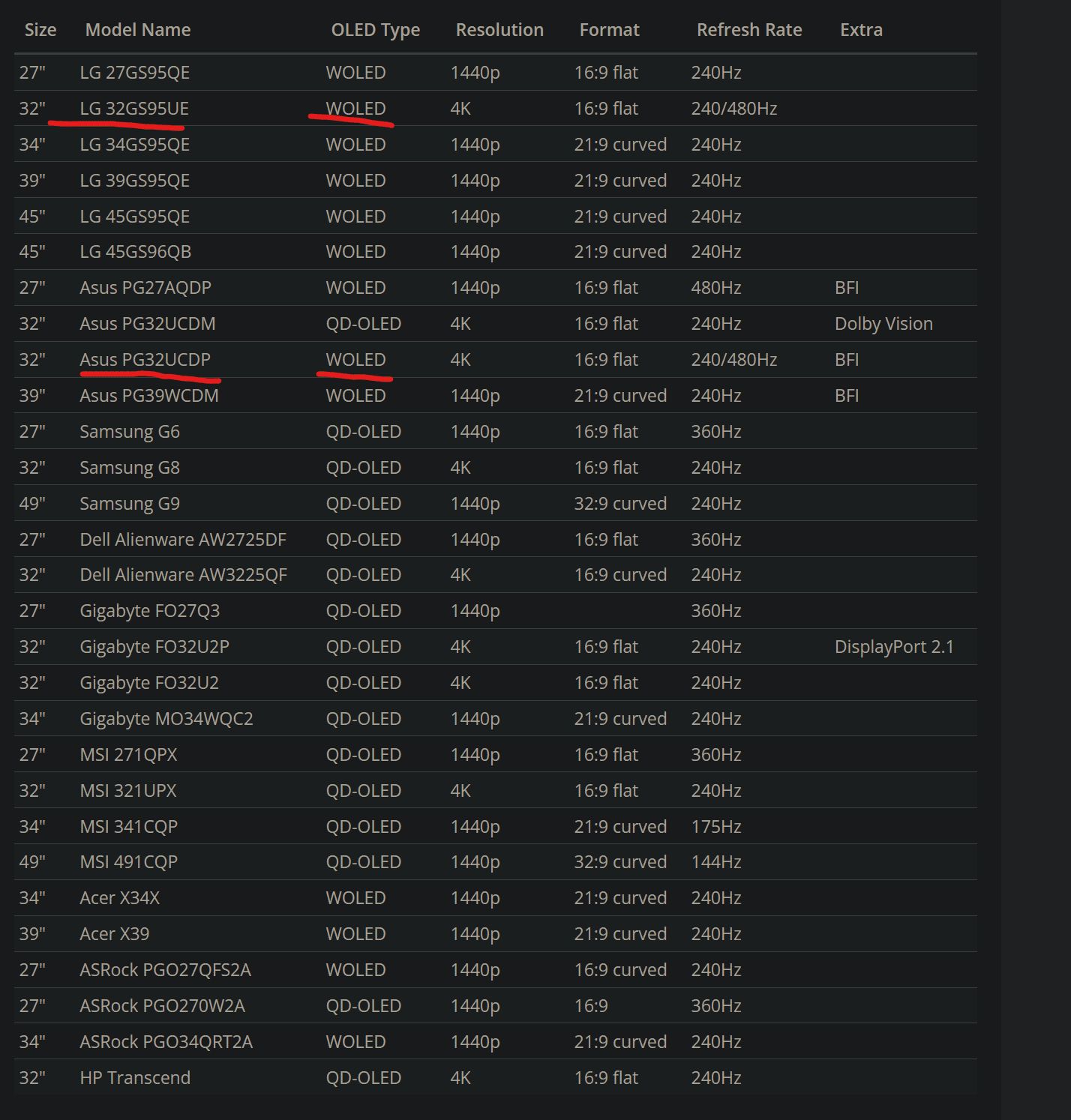This screenshot has width=1071, height=1120.
Task: Select the HP Transcend model name
Action: (135, 1078)
